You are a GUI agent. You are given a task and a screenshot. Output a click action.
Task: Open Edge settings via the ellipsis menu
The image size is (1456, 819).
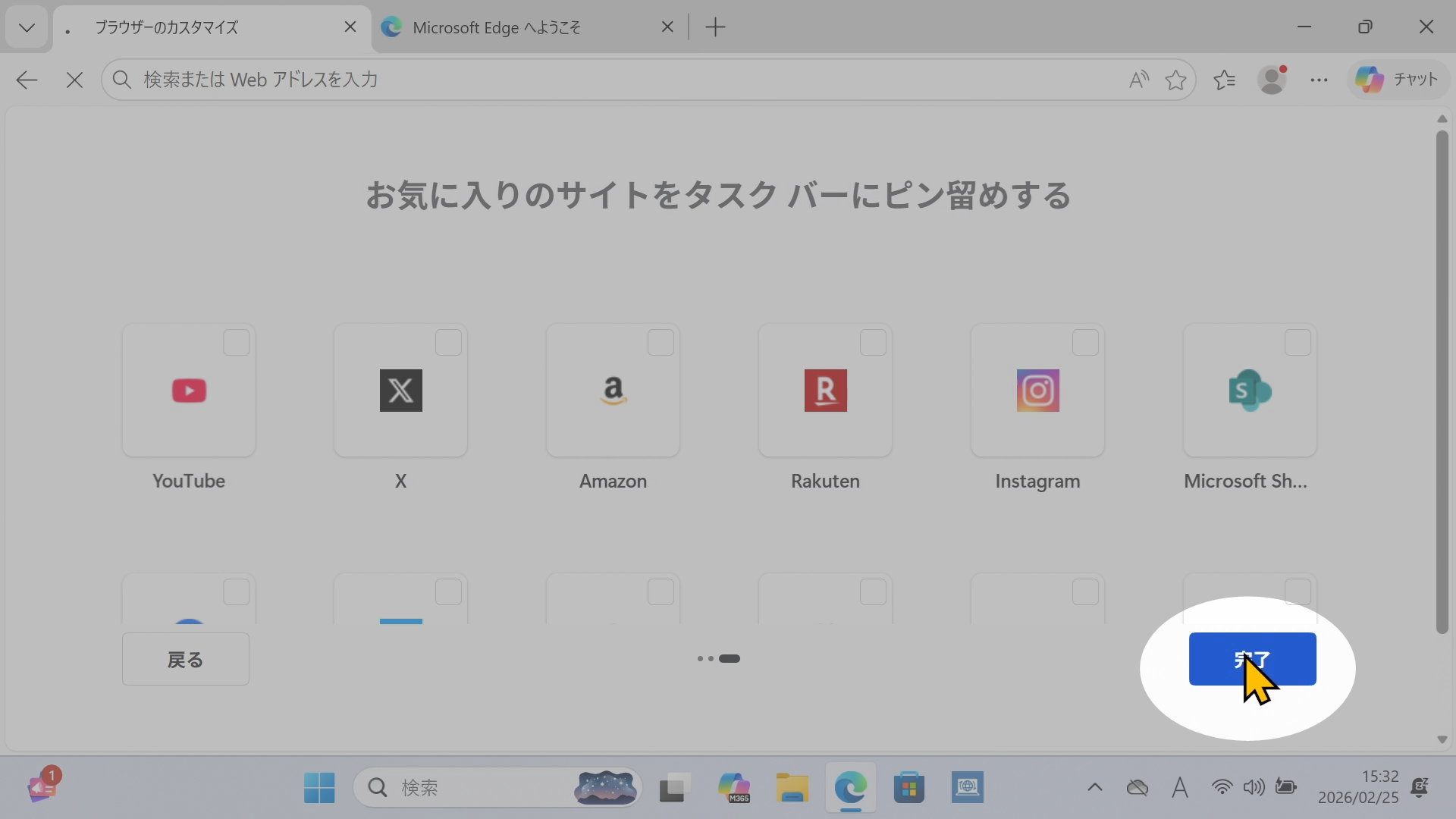(x=1319, y=80)
